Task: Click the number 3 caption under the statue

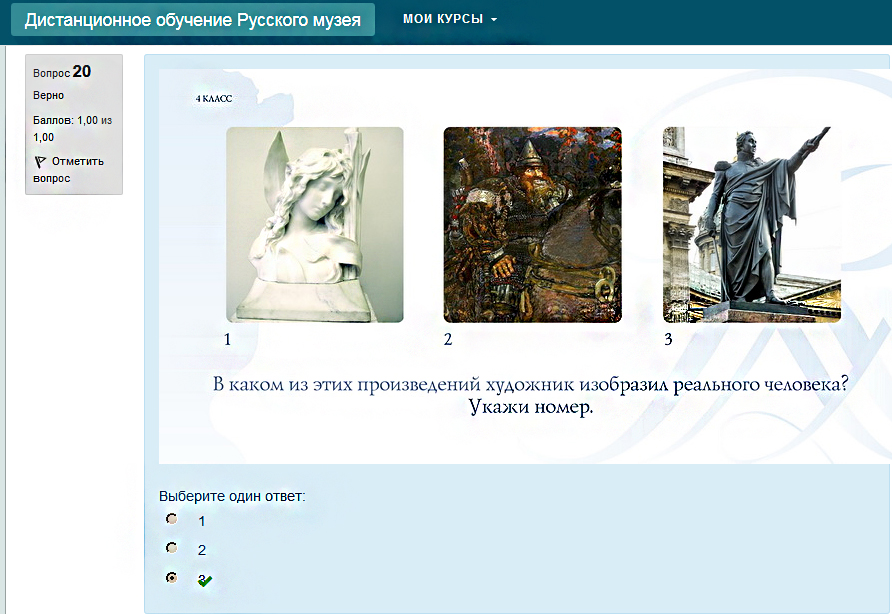Action: [x=668, y=339]
